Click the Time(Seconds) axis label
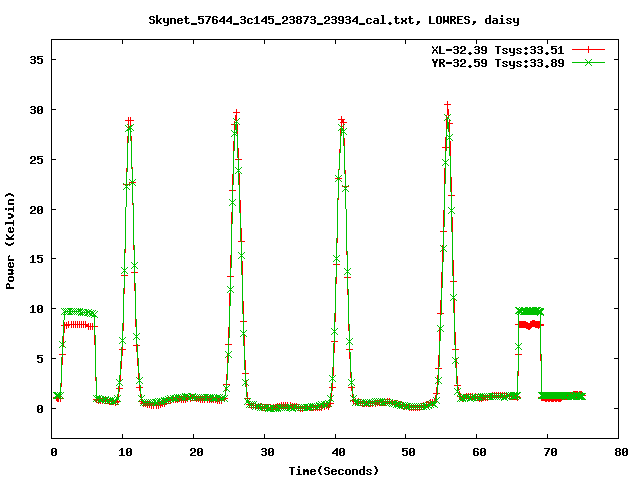The width and height of the screenshot is (640, 480). (x=334, y=471)
